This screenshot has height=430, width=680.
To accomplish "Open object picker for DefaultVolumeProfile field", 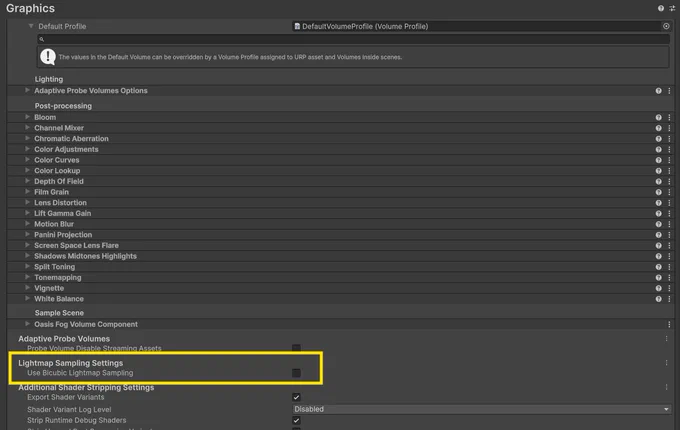I will pyautogui.click(x=666, y=26).
